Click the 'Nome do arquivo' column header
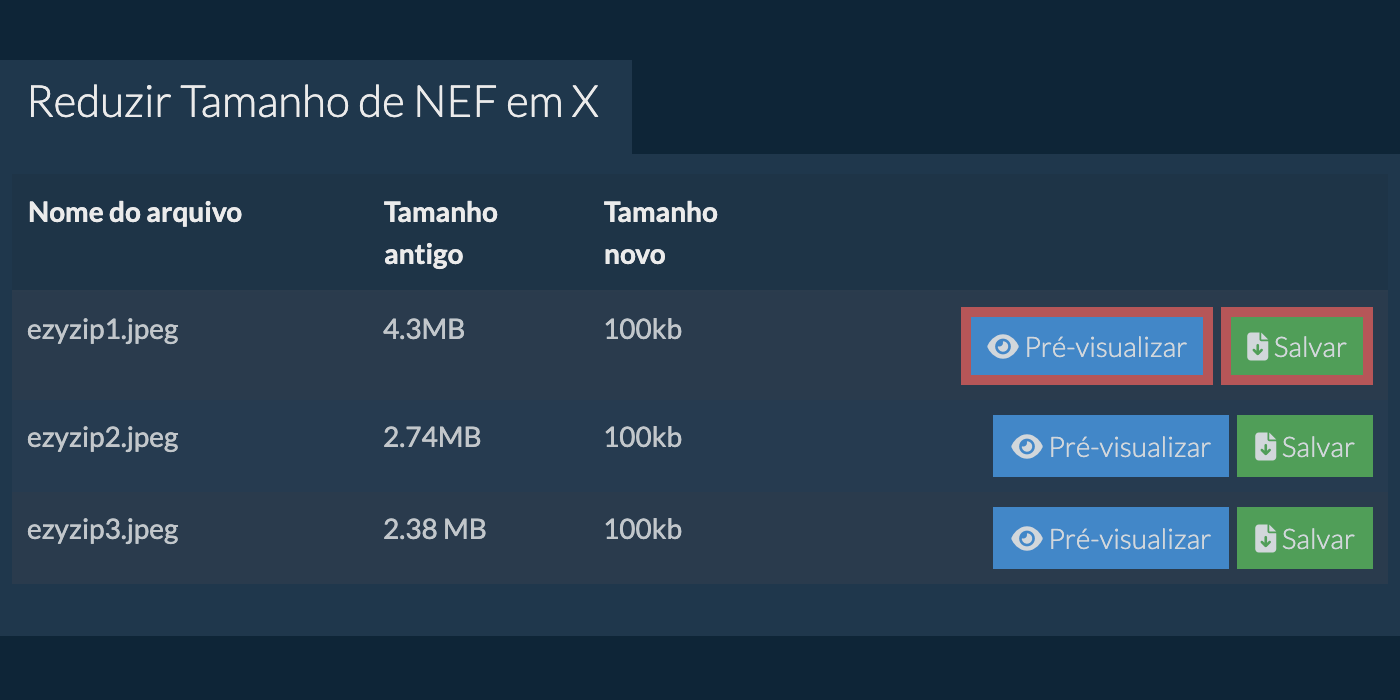 coord(135,212)
